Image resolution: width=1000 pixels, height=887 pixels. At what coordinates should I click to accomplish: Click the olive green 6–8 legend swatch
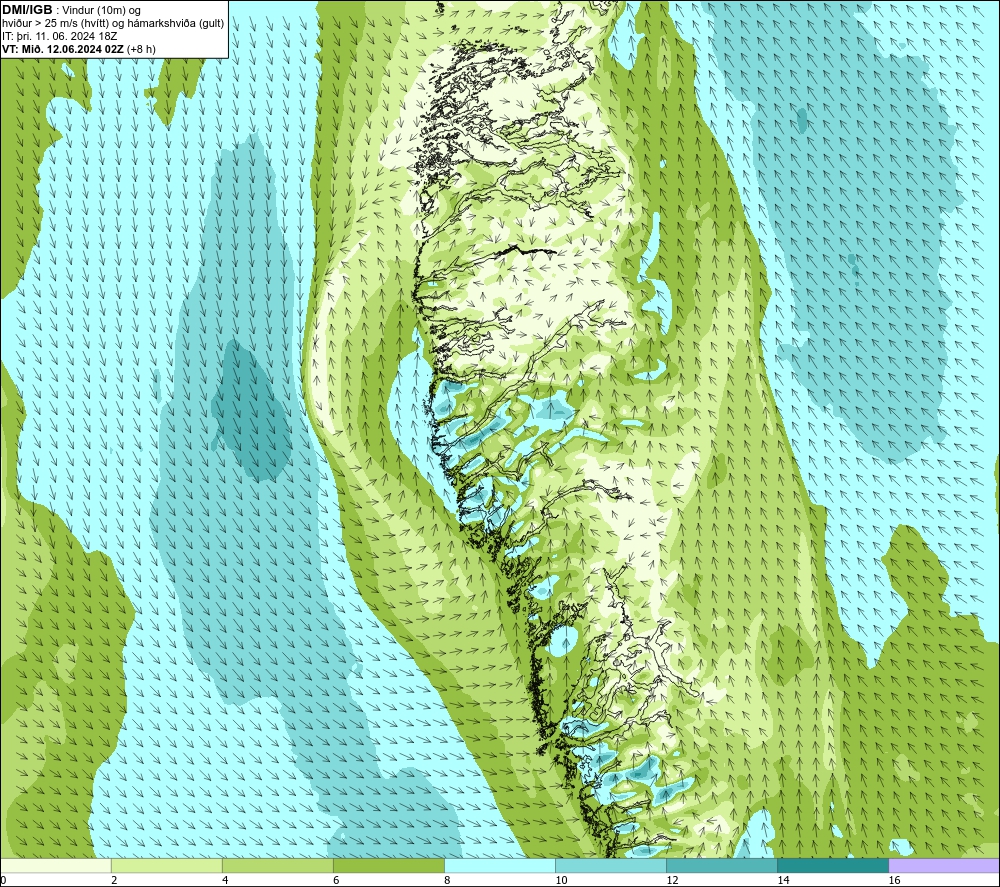pos(388,865)
